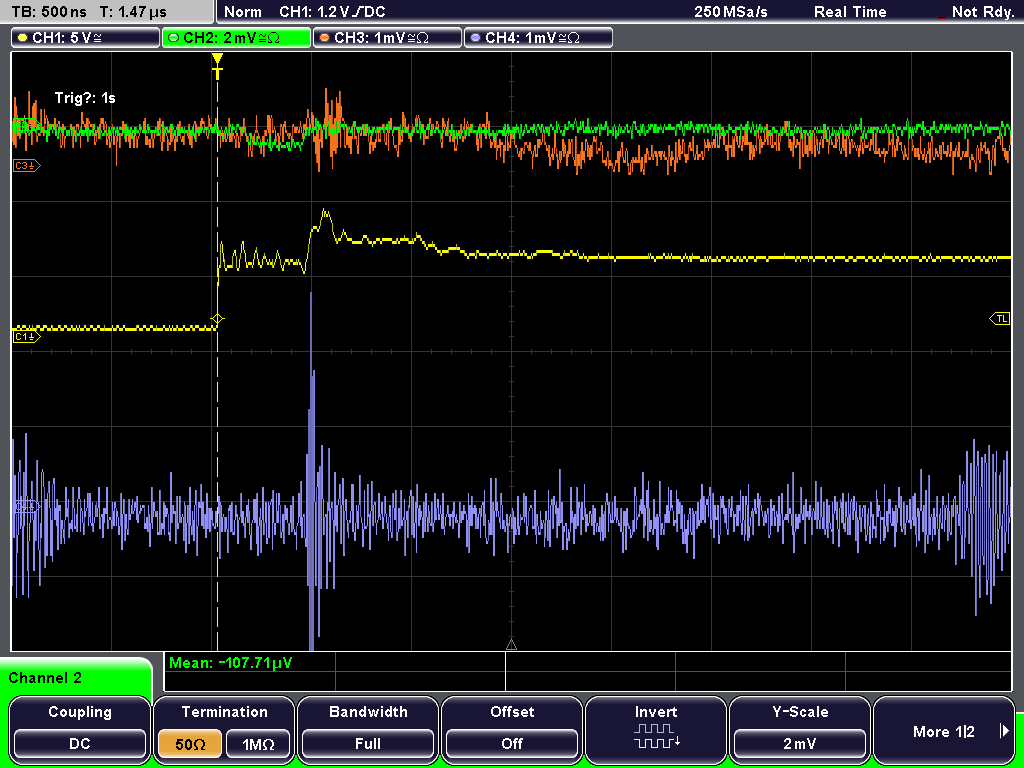Click the yellow CH1 color dot indicator
This screenshot has height=768, width=1024.
pos(23,38)
